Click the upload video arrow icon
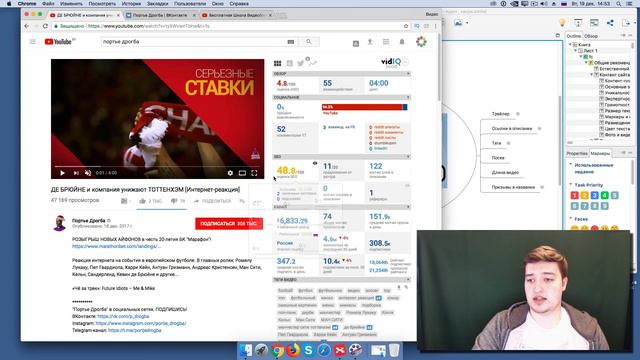 tap(370, 42)
